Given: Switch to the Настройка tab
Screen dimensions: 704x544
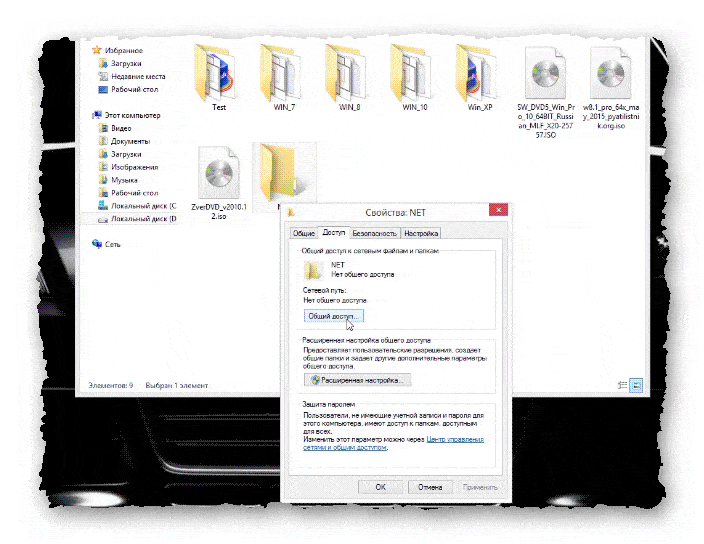Looking at the screenshot, I should point(421,233).
